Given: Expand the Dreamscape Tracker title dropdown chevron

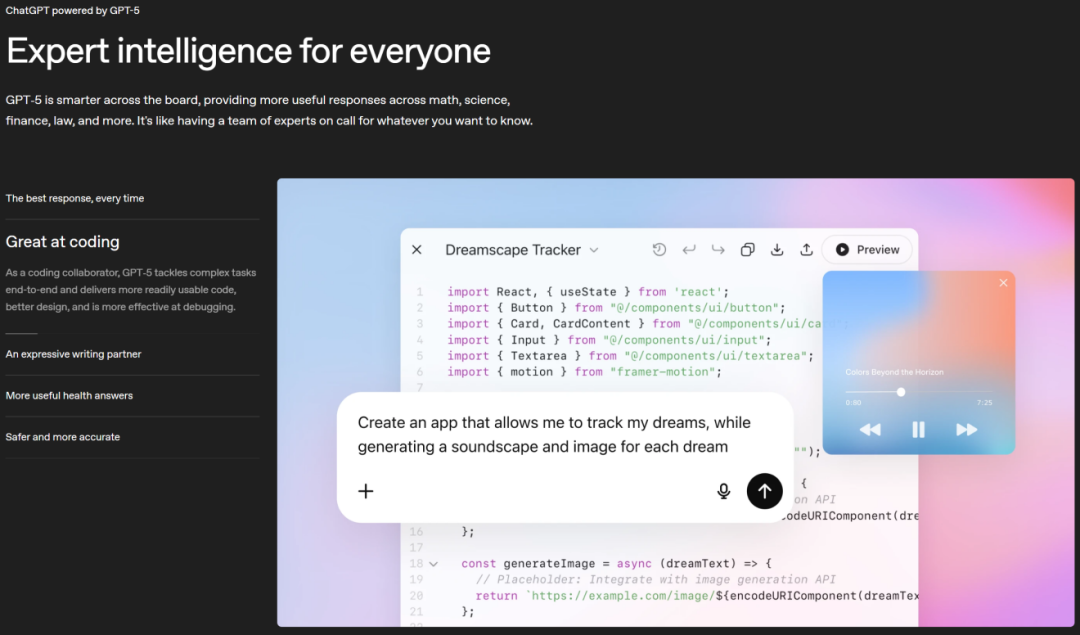Looking at the screenshot, I should click(x=594, y=251).
